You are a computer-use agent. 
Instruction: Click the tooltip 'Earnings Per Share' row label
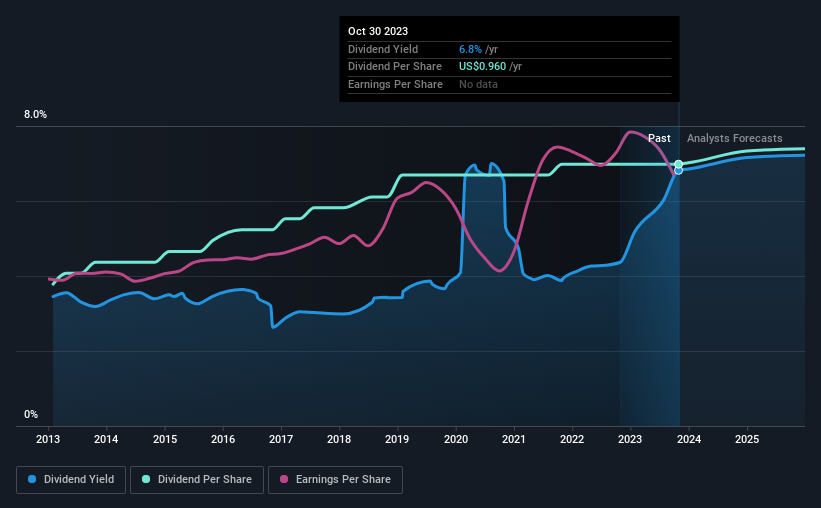click(395, 84)
